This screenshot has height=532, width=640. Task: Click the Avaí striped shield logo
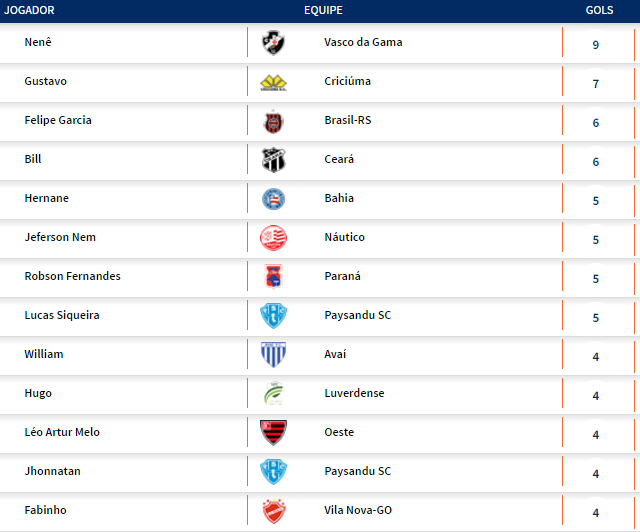click(x=273, y=355)
